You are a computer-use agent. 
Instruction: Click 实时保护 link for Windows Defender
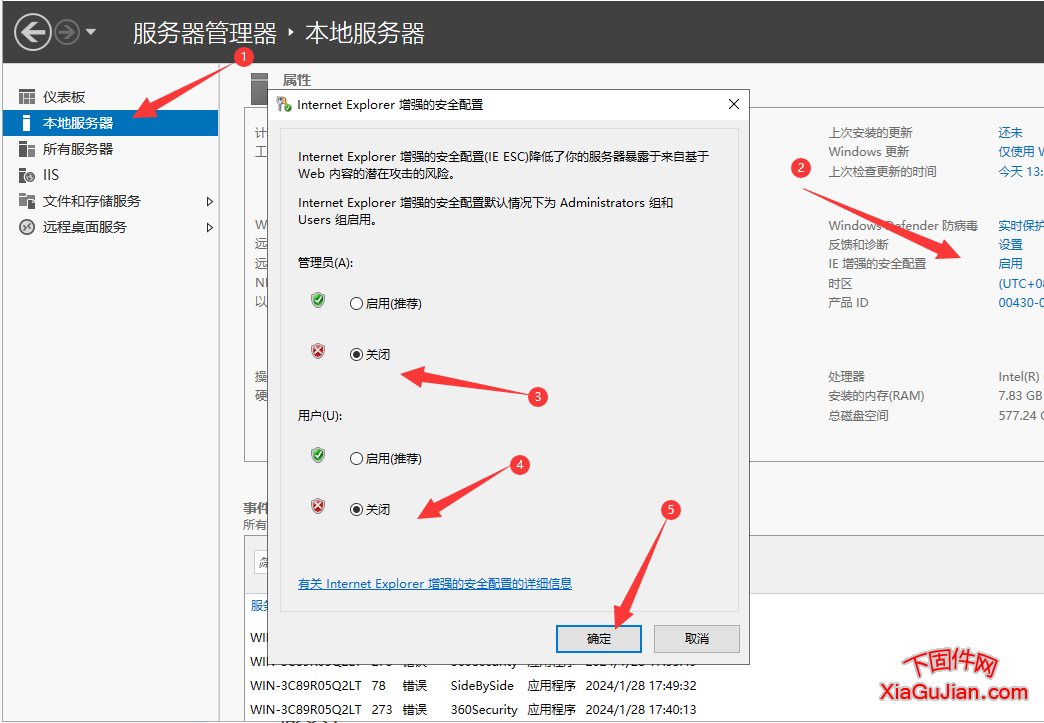click(x=1021, y=226)
